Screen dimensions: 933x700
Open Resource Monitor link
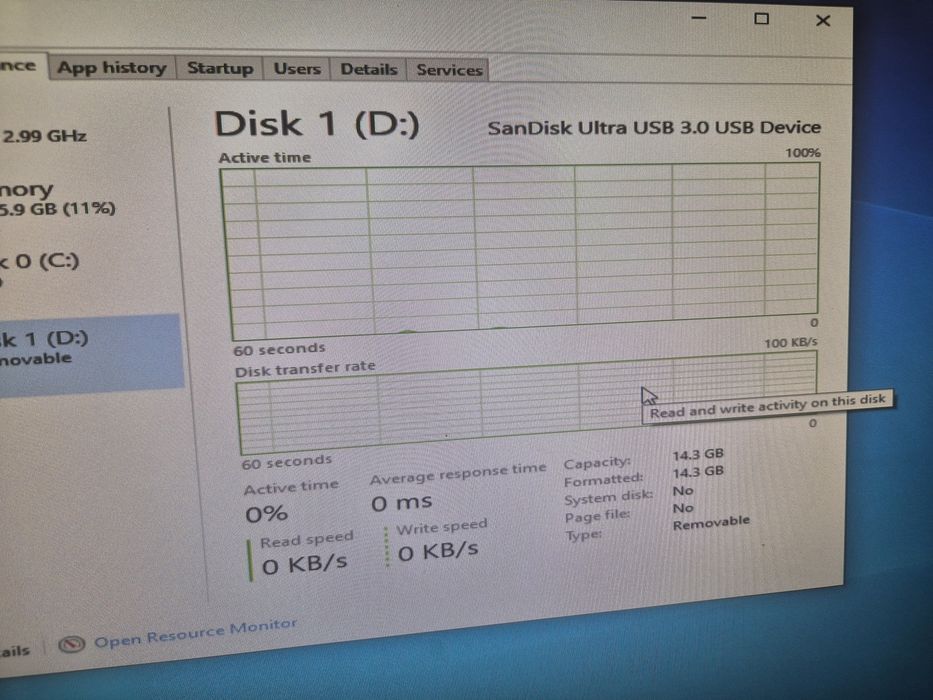tap(195, 633)
